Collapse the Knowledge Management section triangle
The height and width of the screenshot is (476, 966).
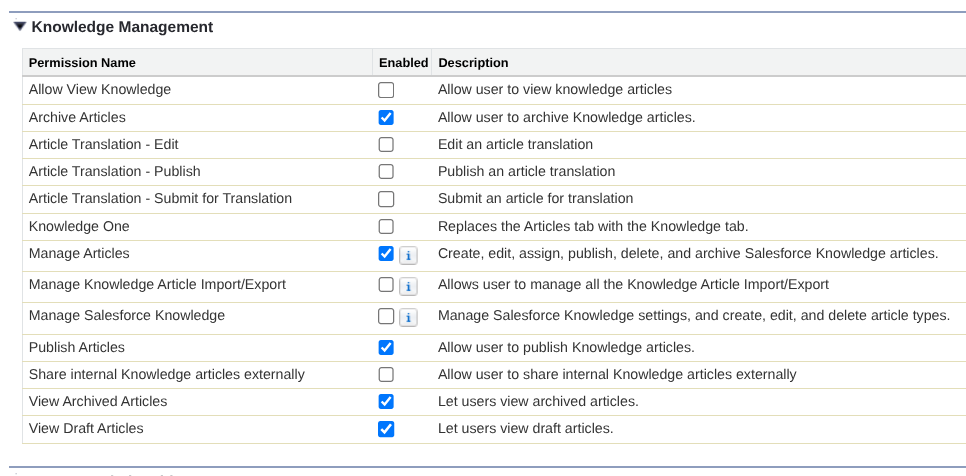(20, 26)
